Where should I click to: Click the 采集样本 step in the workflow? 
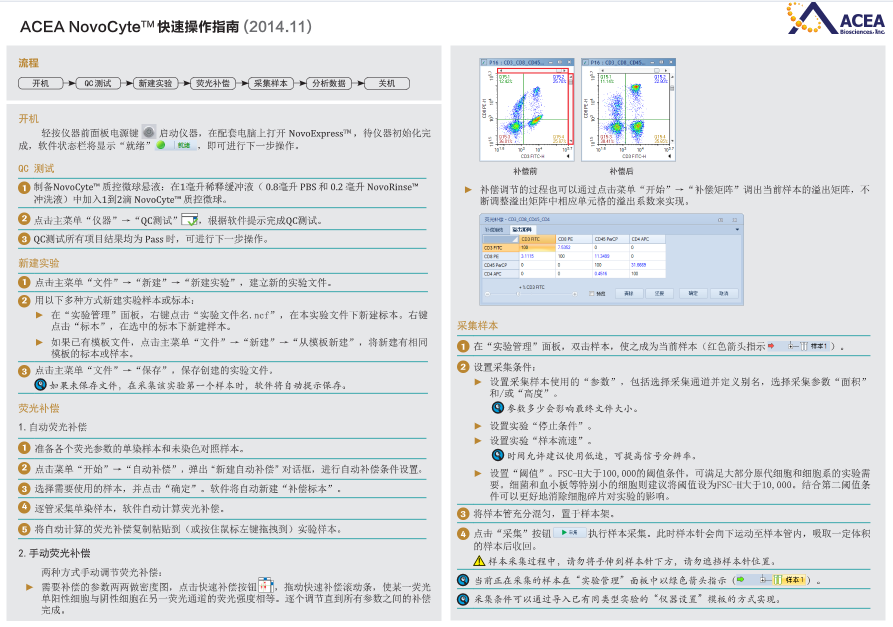[x=271, y=83]
